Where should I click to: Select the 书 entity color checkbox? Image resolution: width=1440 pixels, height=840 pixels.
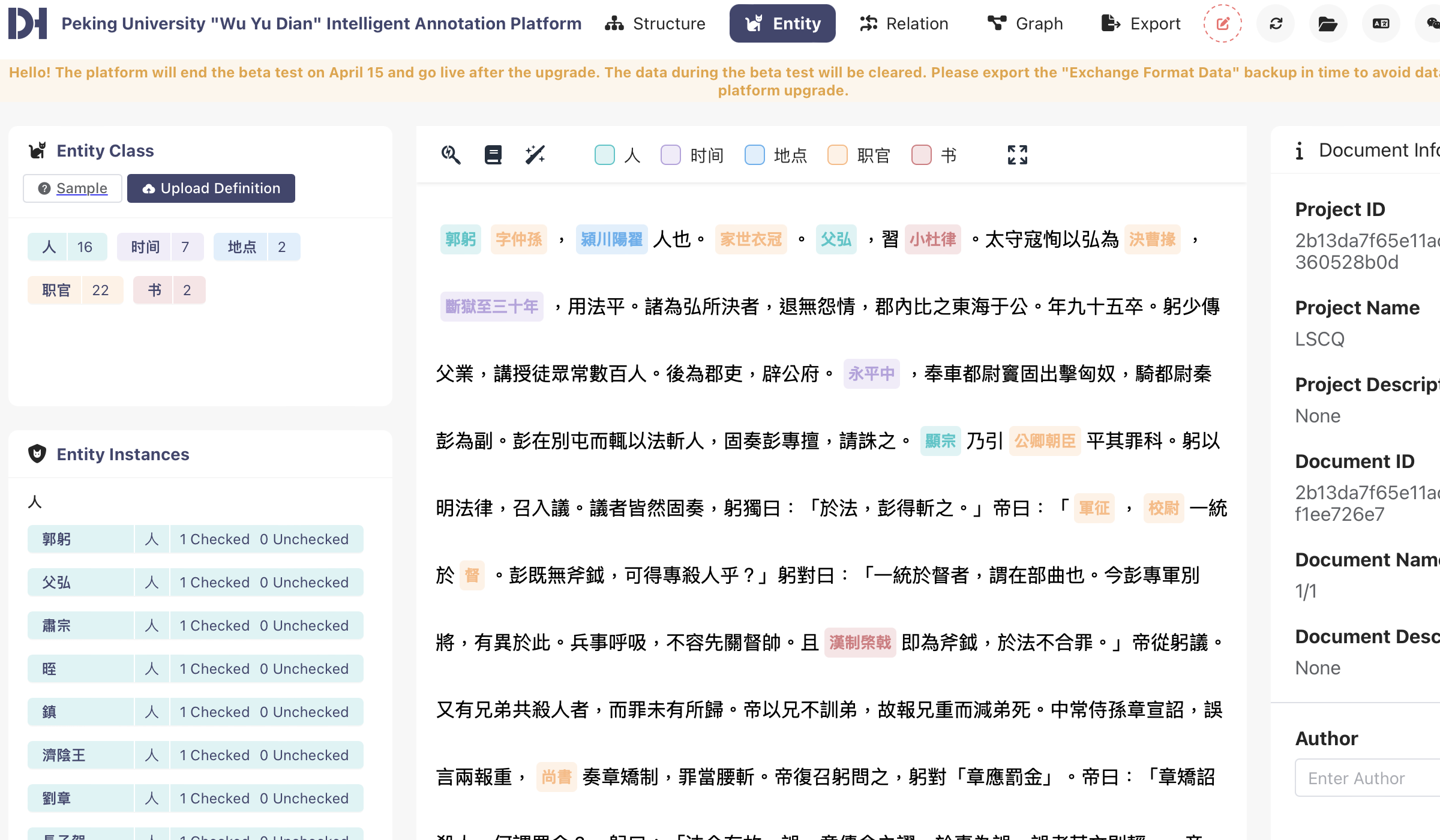(922, 155)
